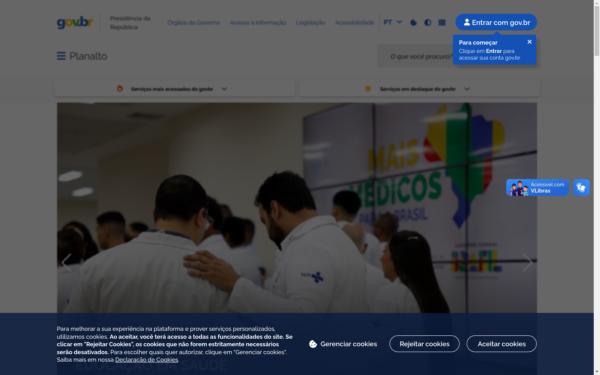Viewport: 600px width, 375px height.
Task: Expand 'Serviços em destaque do govbr'
Action: (x=420, y=89)
